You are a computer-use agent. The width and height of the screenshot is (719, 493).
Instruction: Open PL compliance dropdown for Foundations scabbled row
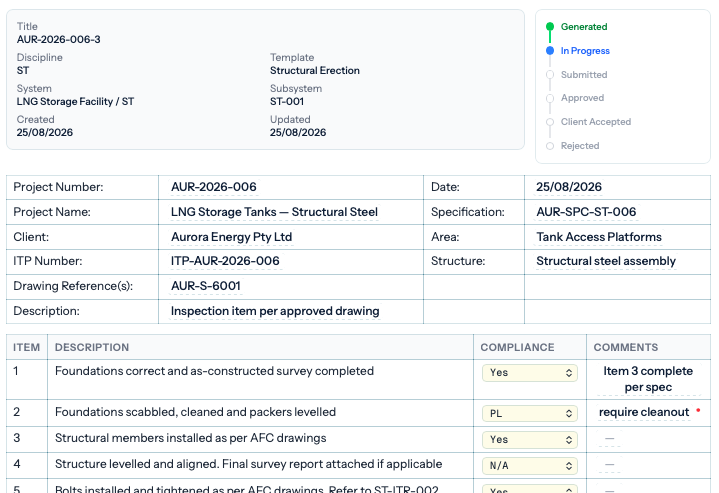pos(530,414)
